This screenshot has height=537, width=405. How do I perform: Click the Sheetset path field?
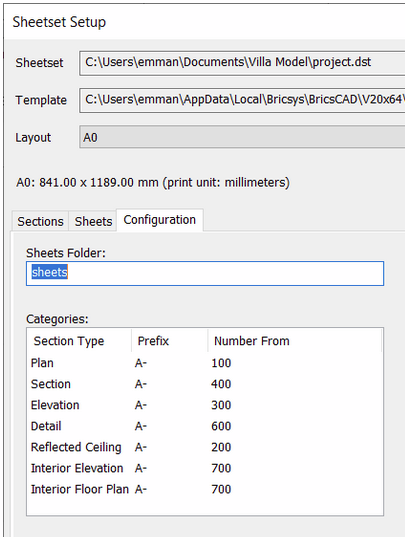pyautogui.click(x=242, y=63)
